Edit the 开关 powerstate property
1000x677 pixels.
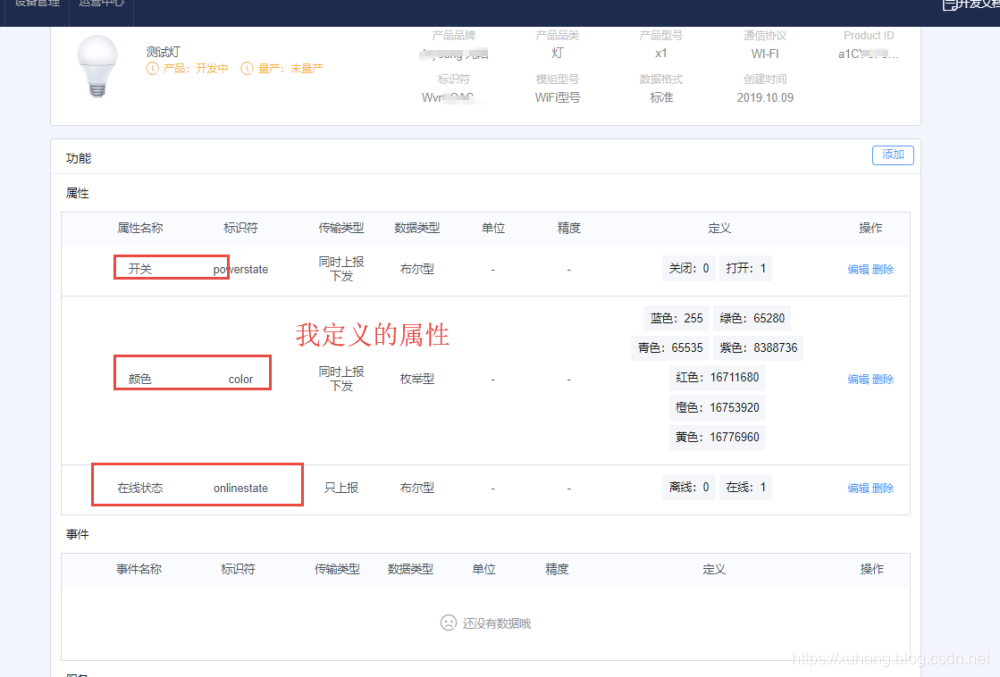[x=858, y=269]
